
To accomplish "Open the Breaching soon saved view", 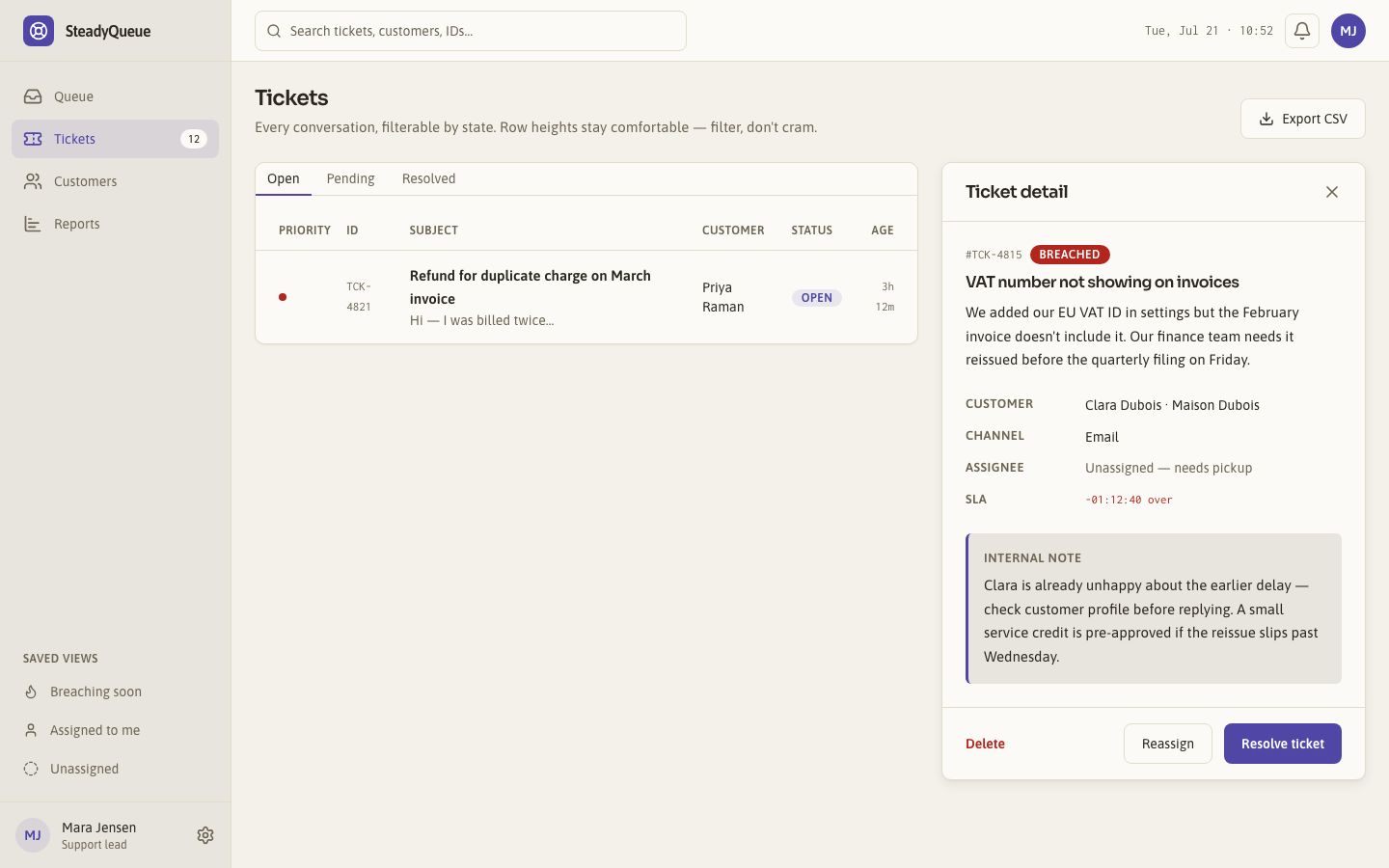I will coord(115,692).
